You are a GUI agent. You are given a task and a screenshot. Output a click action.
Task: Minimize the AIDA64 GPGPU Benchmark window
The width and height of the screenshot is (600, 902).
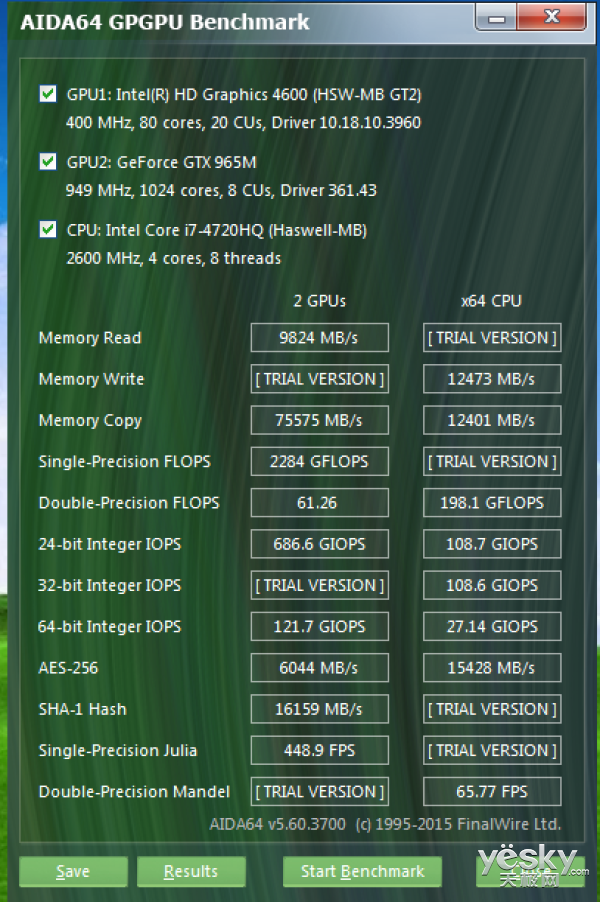tap(496, 18)
